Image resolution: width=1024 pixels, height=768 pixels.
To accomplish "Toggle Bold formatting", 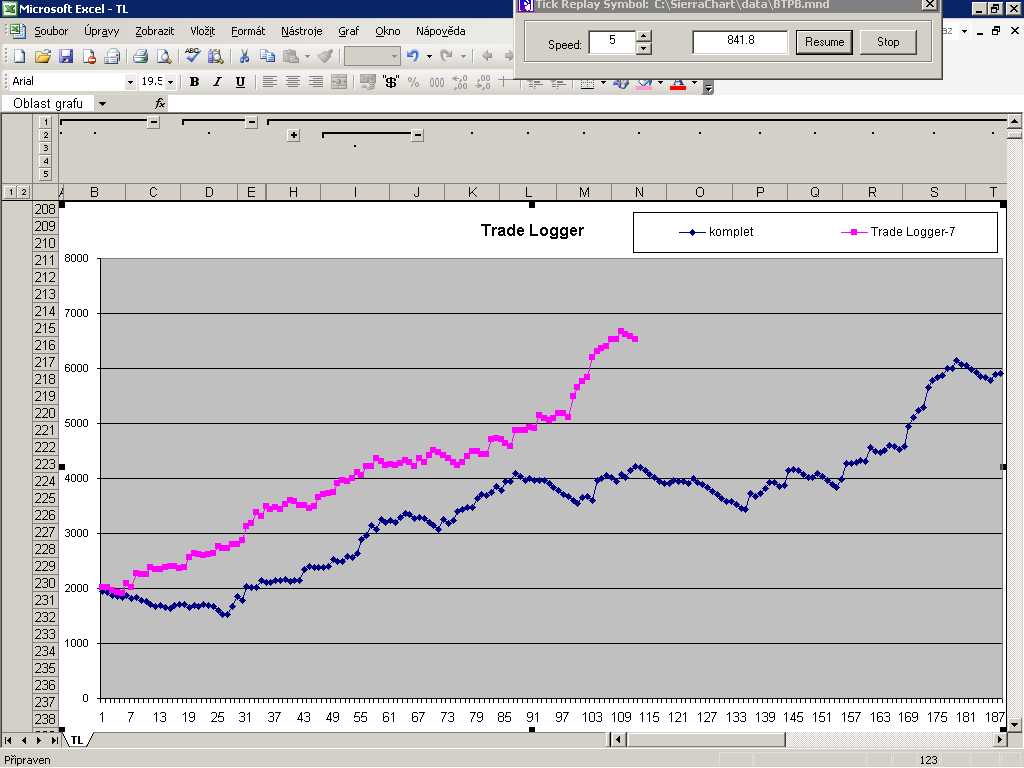I will pos(194,82).
